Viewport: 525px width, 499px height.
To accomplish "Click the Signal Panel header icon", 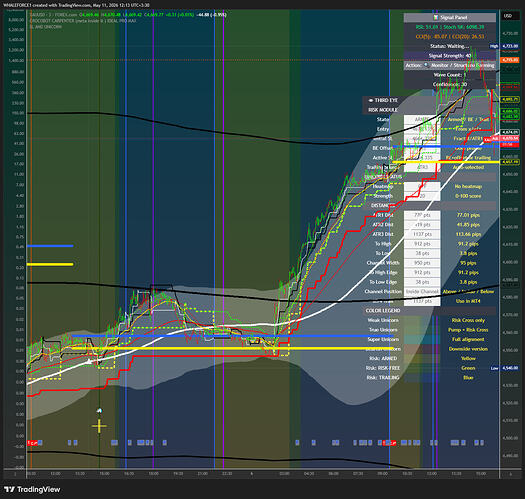I will (x=436, y=17).
